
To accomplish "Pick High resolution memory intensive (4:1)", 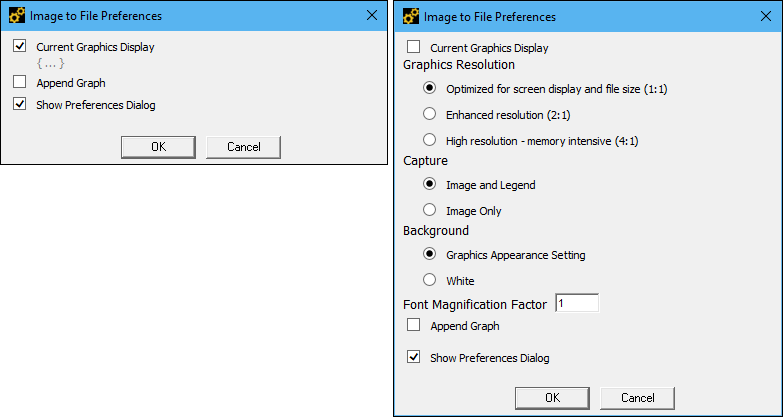I will coord(430,140).
